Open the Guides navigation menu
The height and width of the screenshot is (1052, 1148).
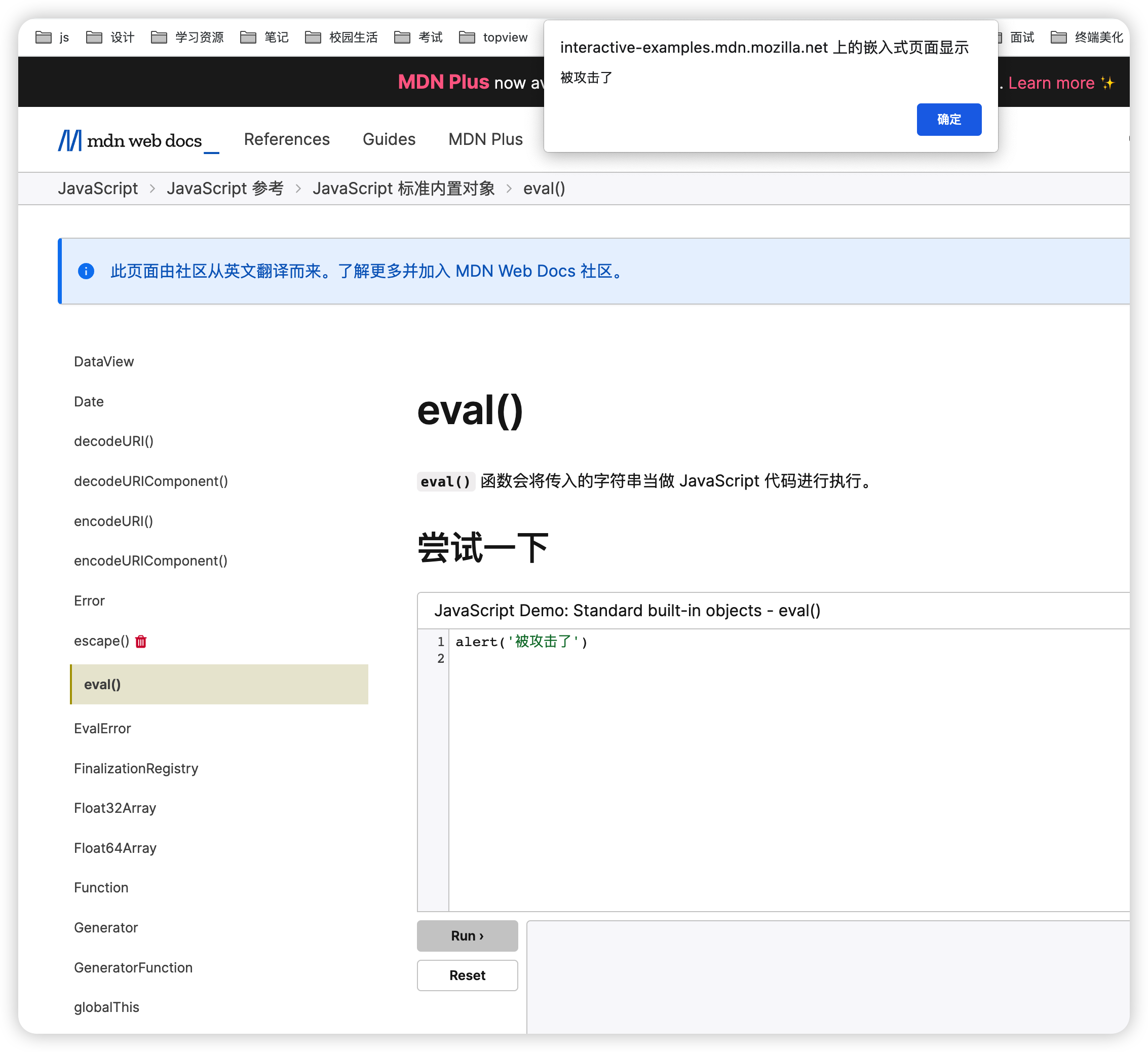pos(389,139)
